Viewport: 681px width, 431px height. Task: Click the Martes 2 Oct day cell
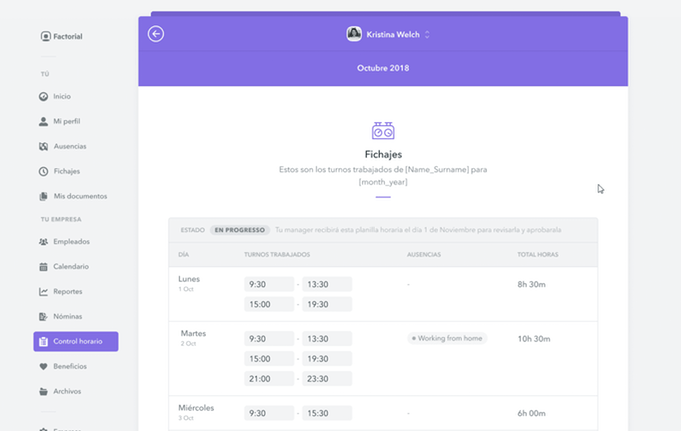point(193,338)
